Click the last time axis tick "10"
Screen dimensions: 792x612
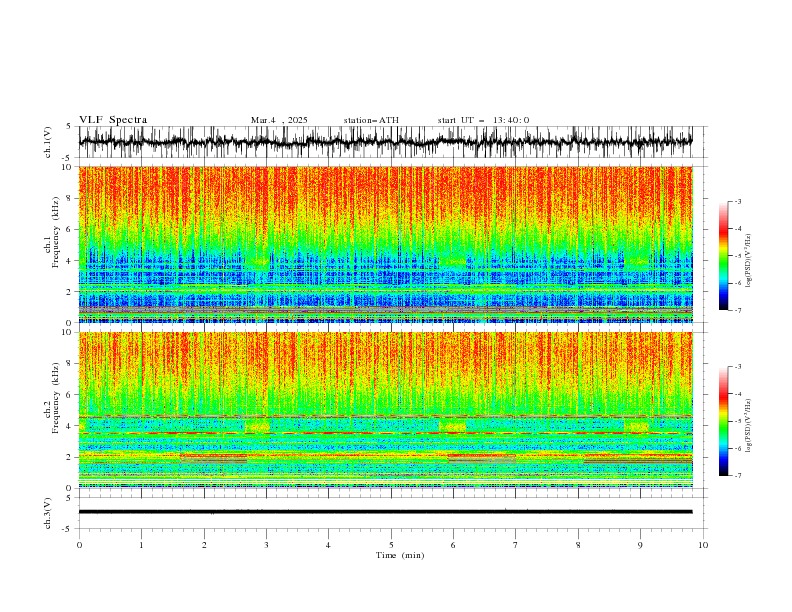click(x=703, y=545)
